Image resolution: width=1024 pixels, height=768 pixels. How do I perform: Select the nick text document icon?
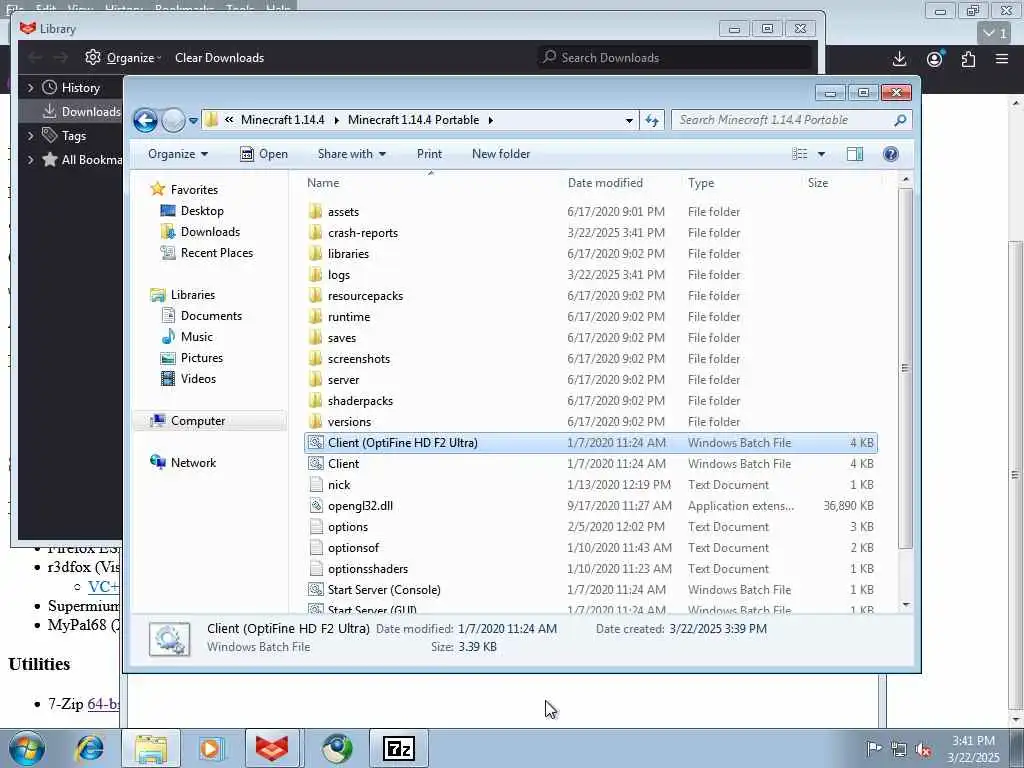[315, 485]
